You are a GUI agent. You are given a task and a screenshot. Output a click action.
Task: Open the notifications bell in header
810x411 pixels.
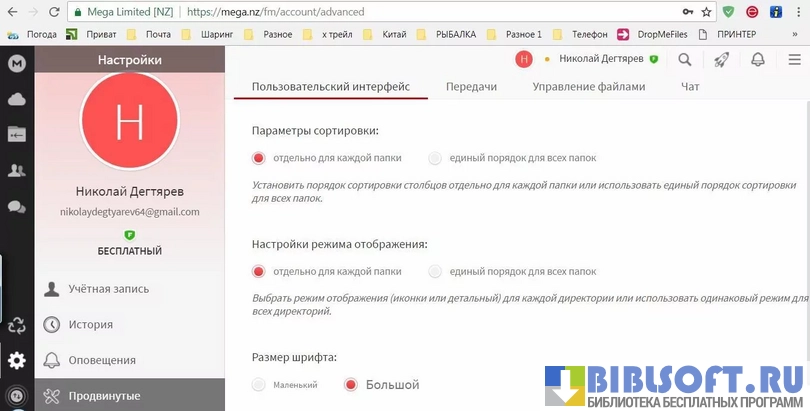(x=758, y=60)
